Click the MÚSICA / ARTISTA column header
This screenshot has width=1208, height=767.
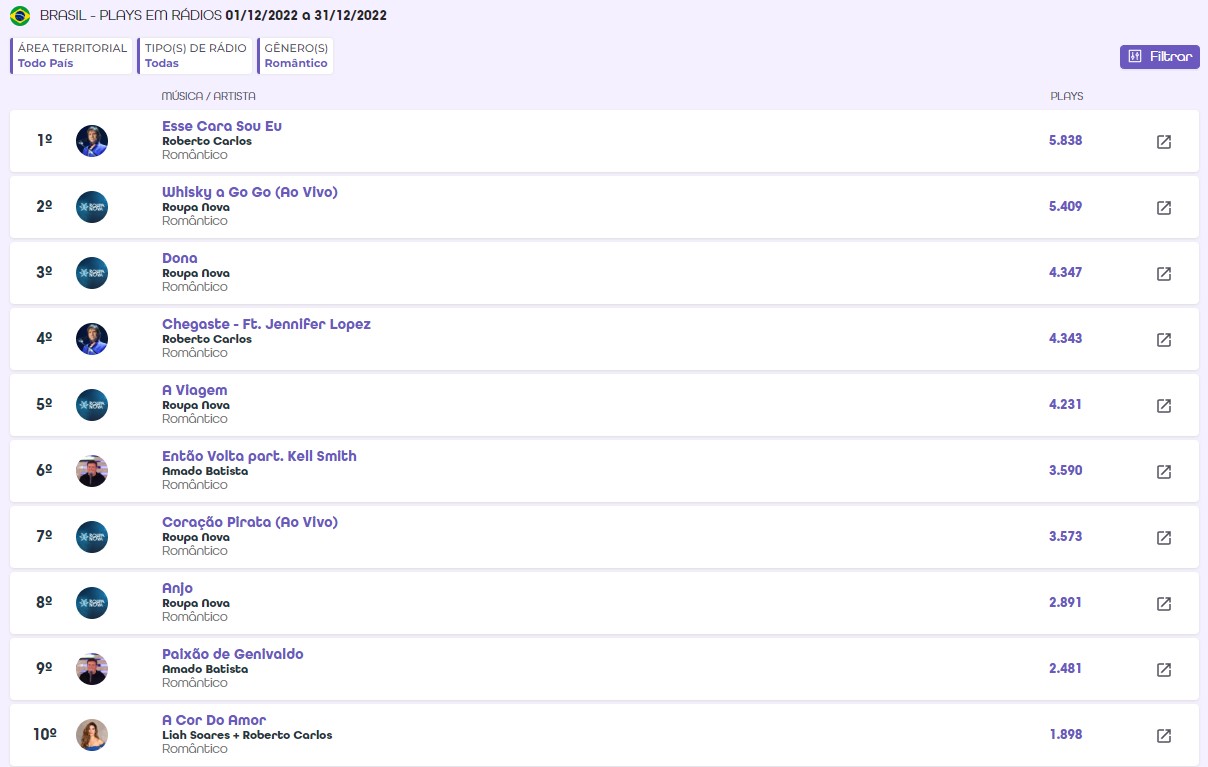[x=208, y=97]
